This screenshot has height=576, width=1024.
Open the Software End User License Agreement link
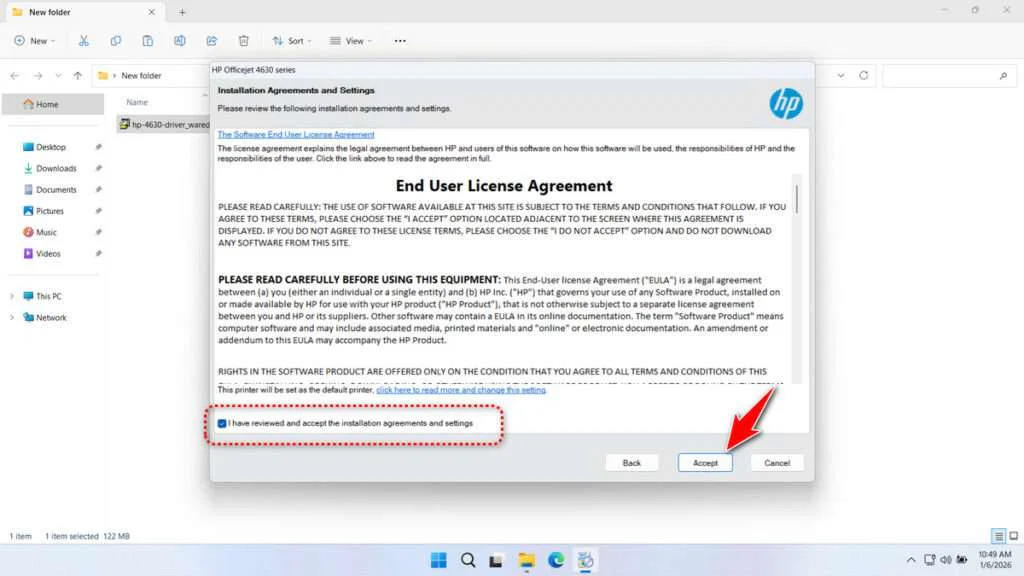(x=296, y=134)
